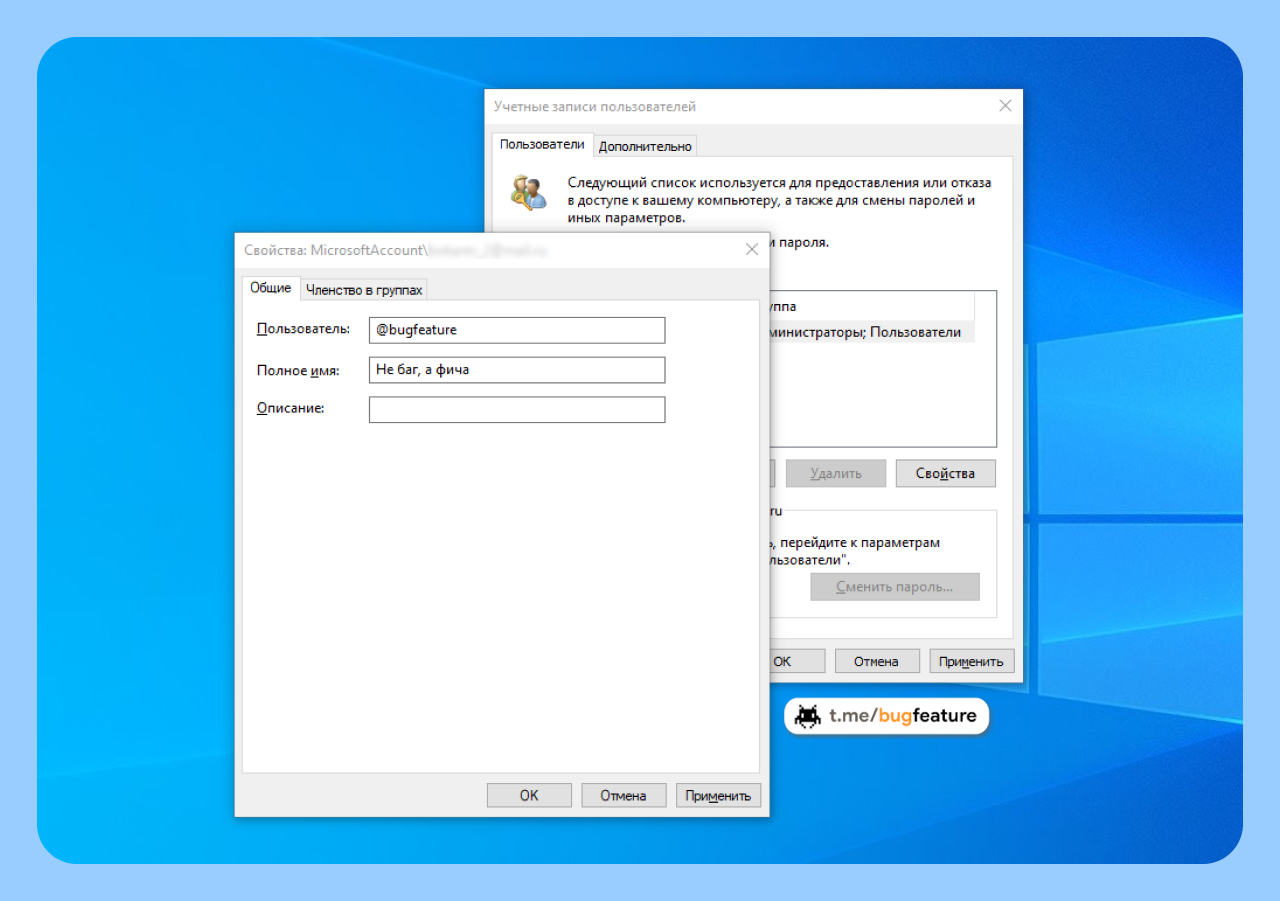The image size is (1280, 901).
Task: Click "Отмена" in the user accounts window
Action: pyautogui.click(x=875, y=661)
